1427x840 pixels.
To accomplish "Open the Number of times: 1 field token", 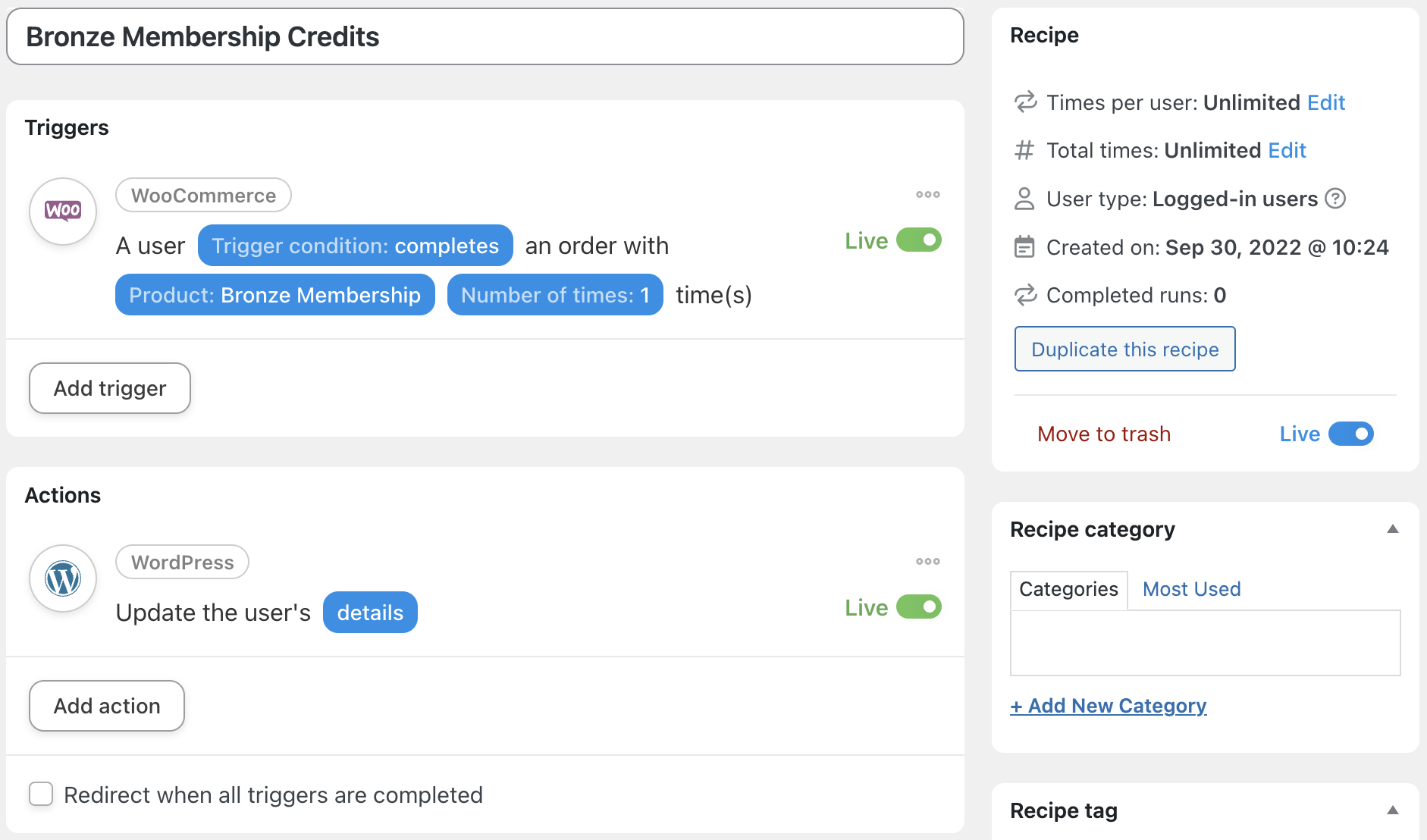I will click(556, 295).
